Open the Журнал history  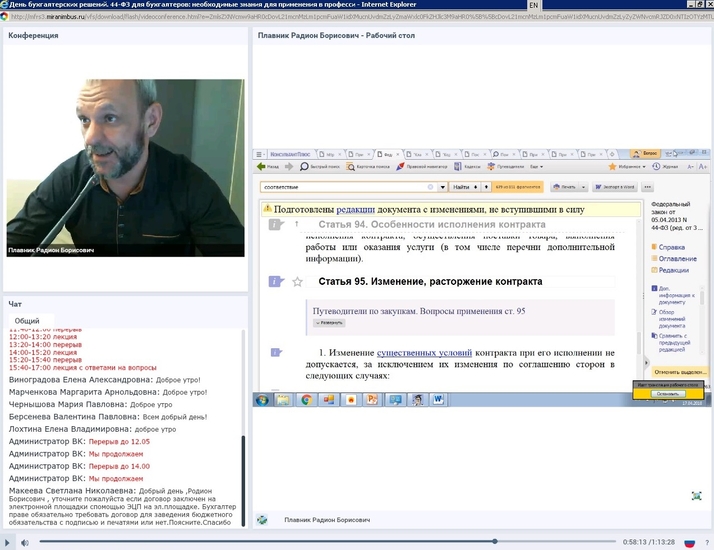665,167
